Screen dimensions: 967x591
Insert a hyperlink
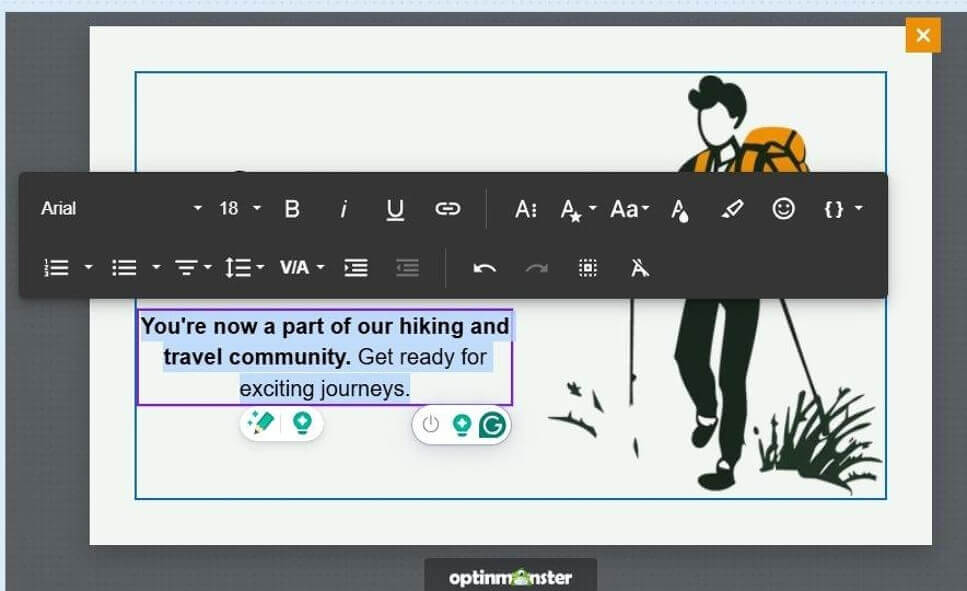point(448,208)
